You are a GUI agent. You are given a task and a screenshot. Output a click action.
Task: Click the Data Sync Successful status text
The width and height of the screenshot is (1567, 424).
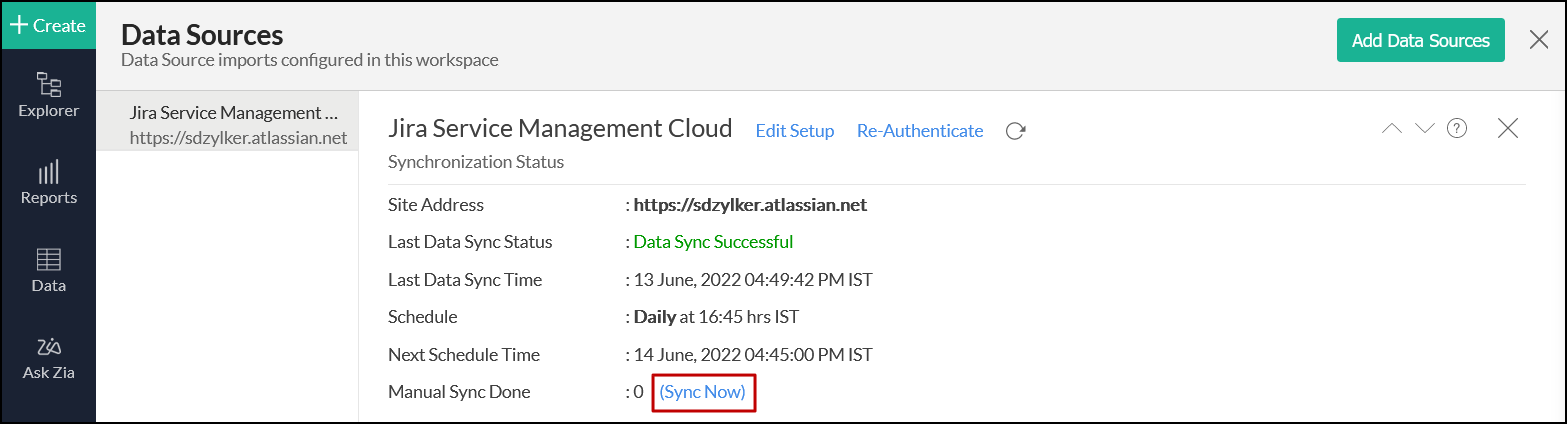click(713, 242)
